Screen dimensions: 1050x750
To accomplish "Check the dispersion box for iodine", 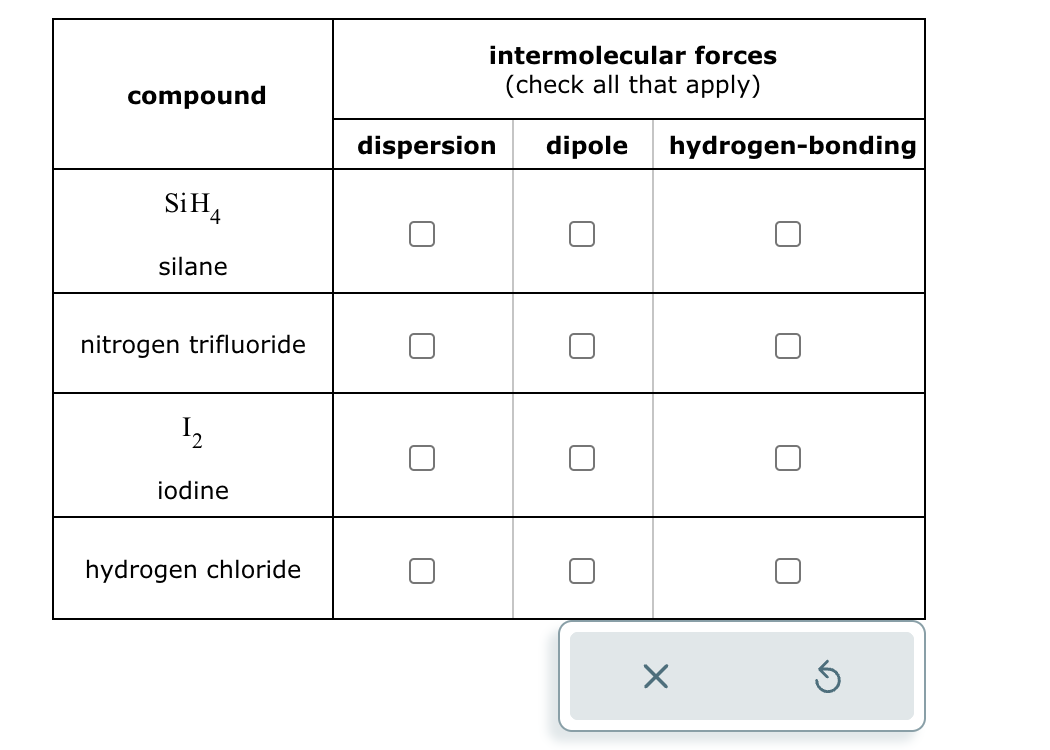I will 422,458.
